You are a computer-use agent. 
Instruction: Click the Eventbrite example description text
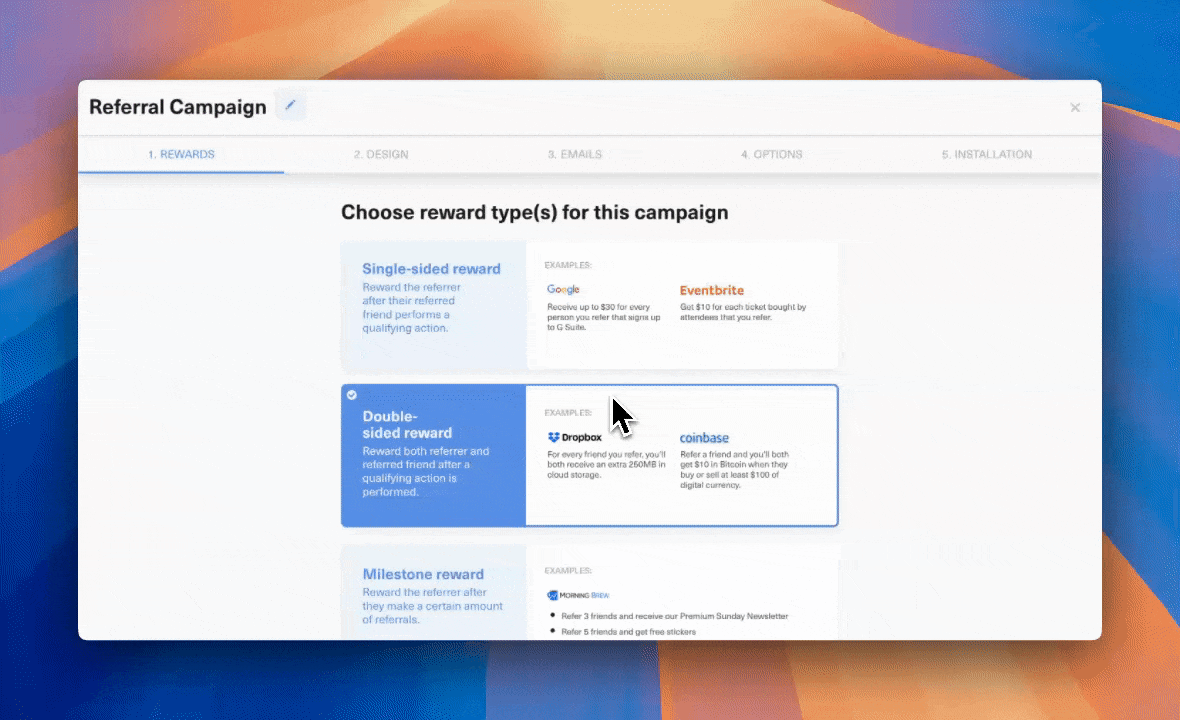[743, 312]
